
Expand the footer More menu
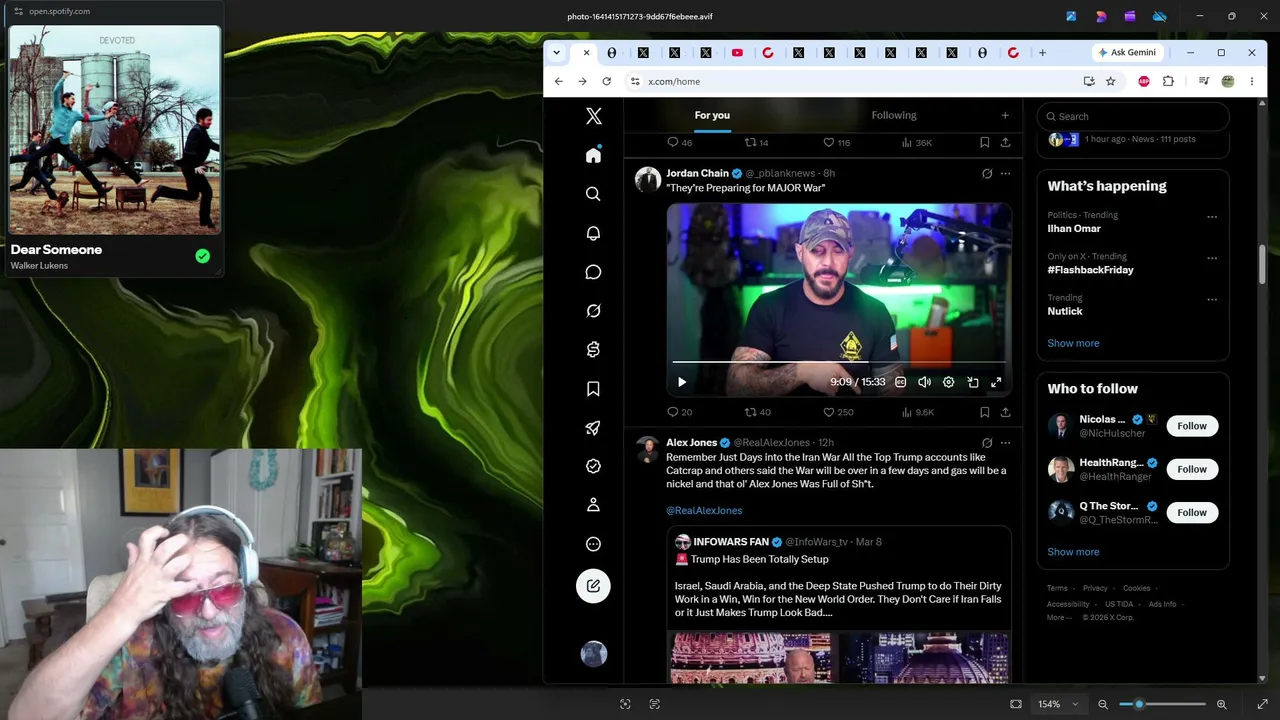[x=1059, y=618]
